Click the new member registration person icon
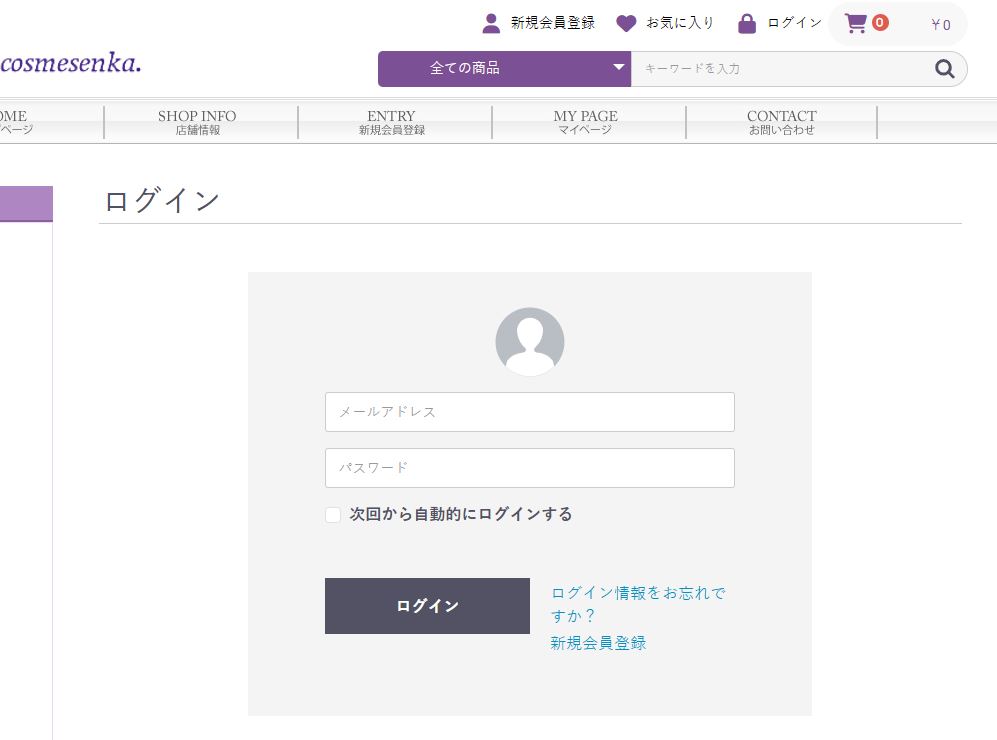The width and height of the screenshot is (997, 740). pyautogui.click(x=491, y=23)
